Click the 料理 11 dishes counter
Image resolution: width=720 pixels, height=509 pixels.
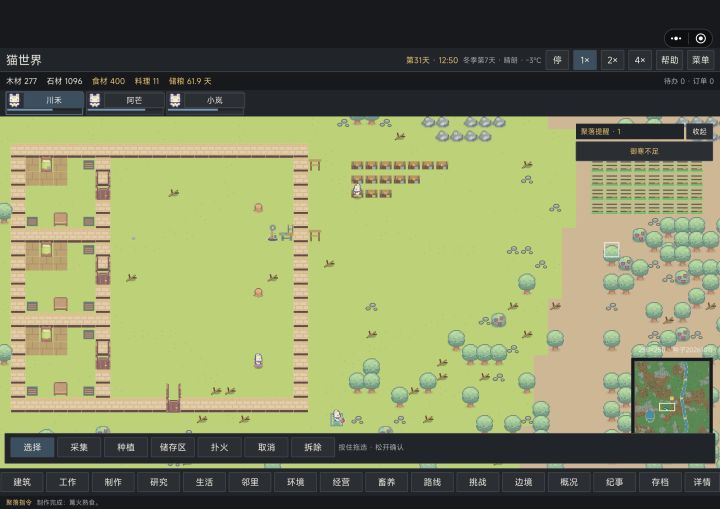[x=146, y=81]
